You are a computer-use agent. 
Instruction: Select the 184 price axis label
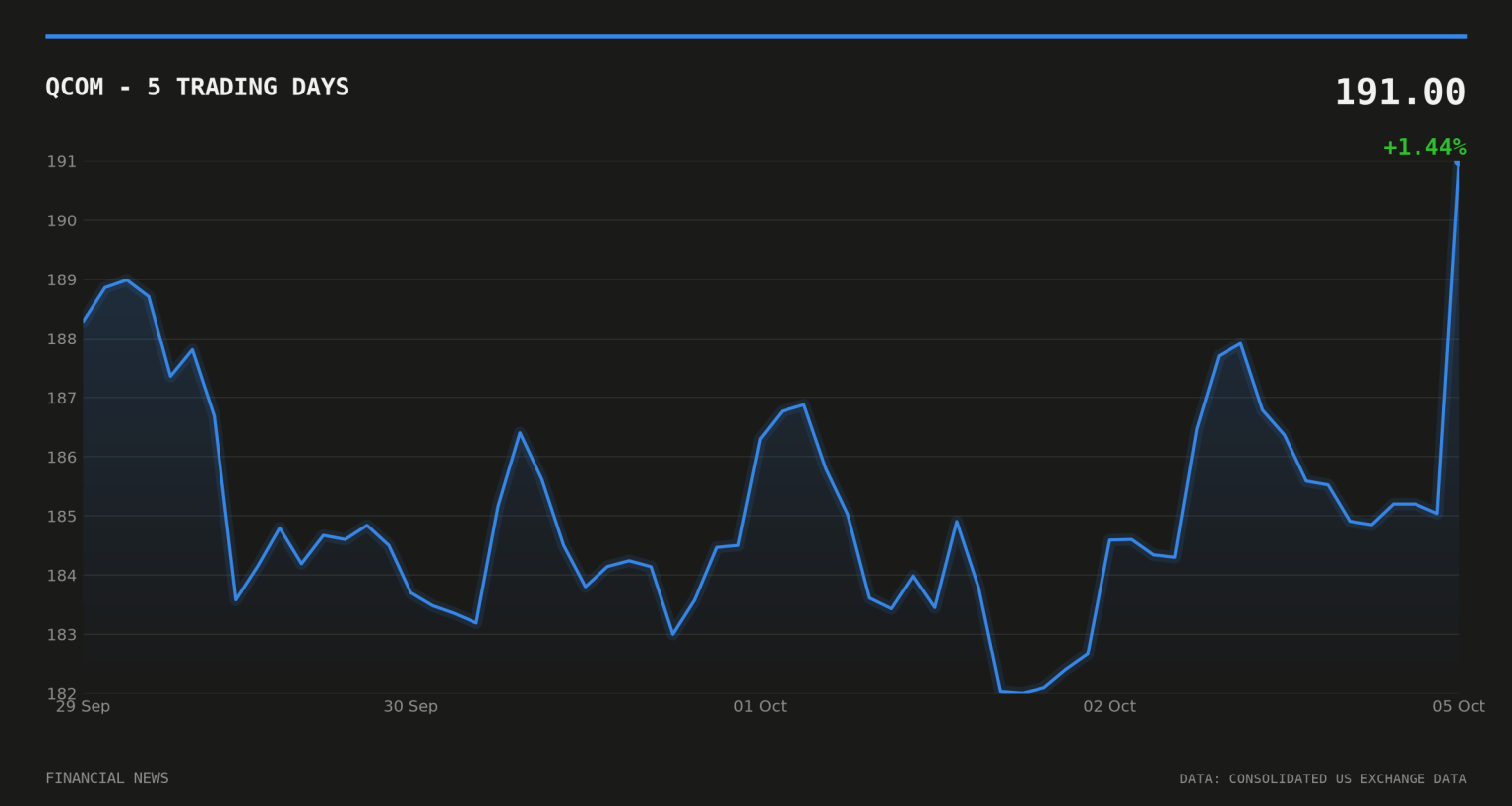(62, 575)
